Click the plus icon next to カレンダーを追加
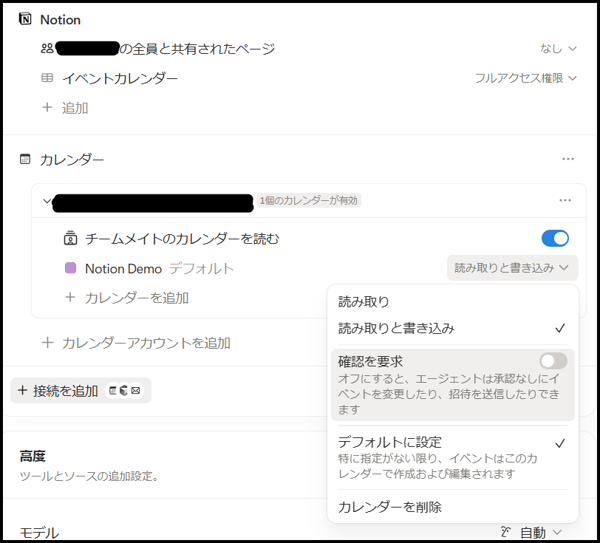 (x=70, y=297)
